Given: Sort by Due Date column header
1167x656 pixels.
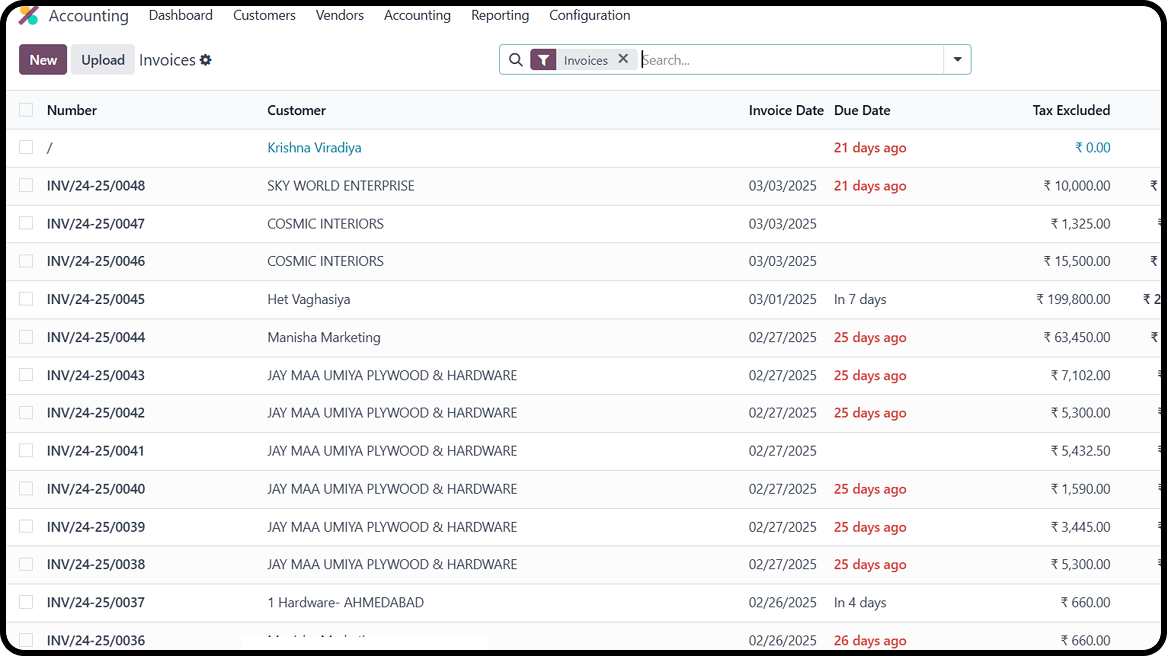Looking at the screenshot, I should [x=862, y=110].
